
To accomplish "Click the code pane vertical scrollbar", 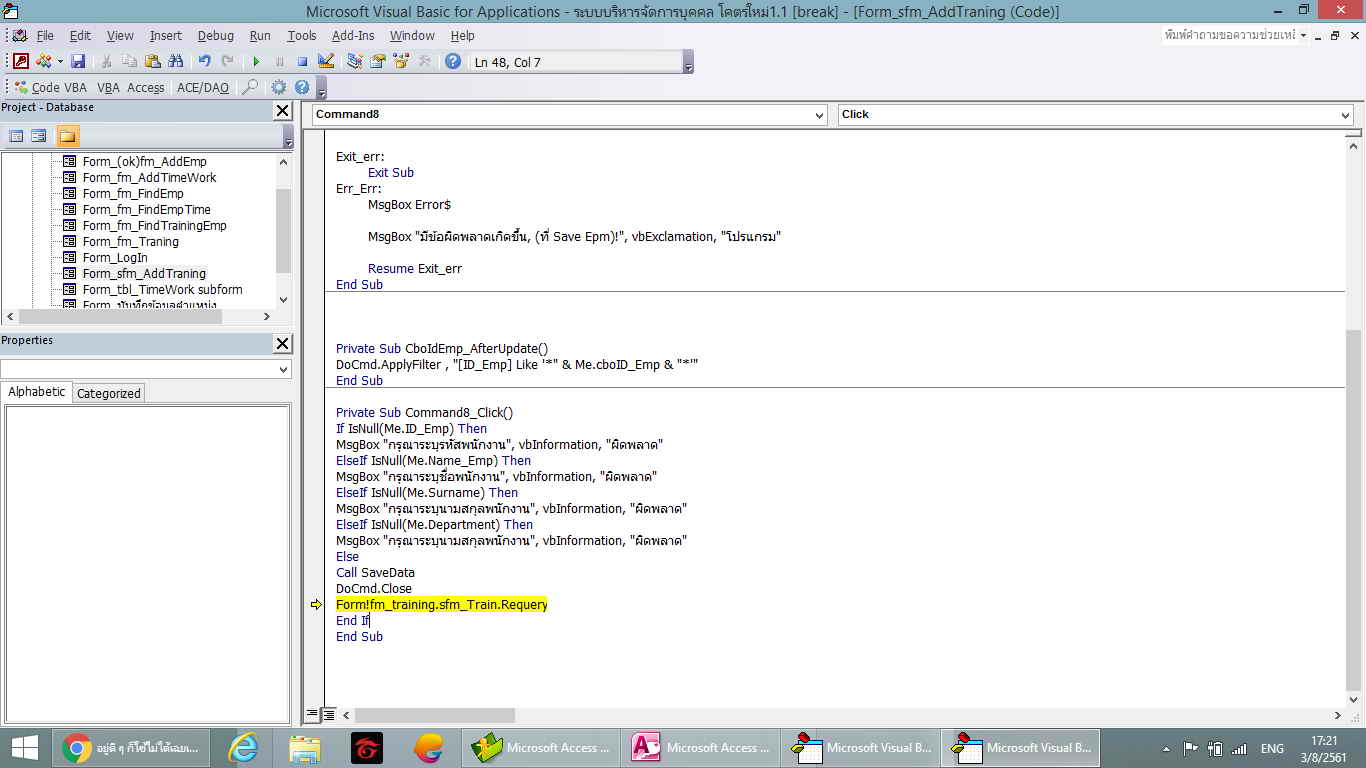I will click(x=1354, y=509).
